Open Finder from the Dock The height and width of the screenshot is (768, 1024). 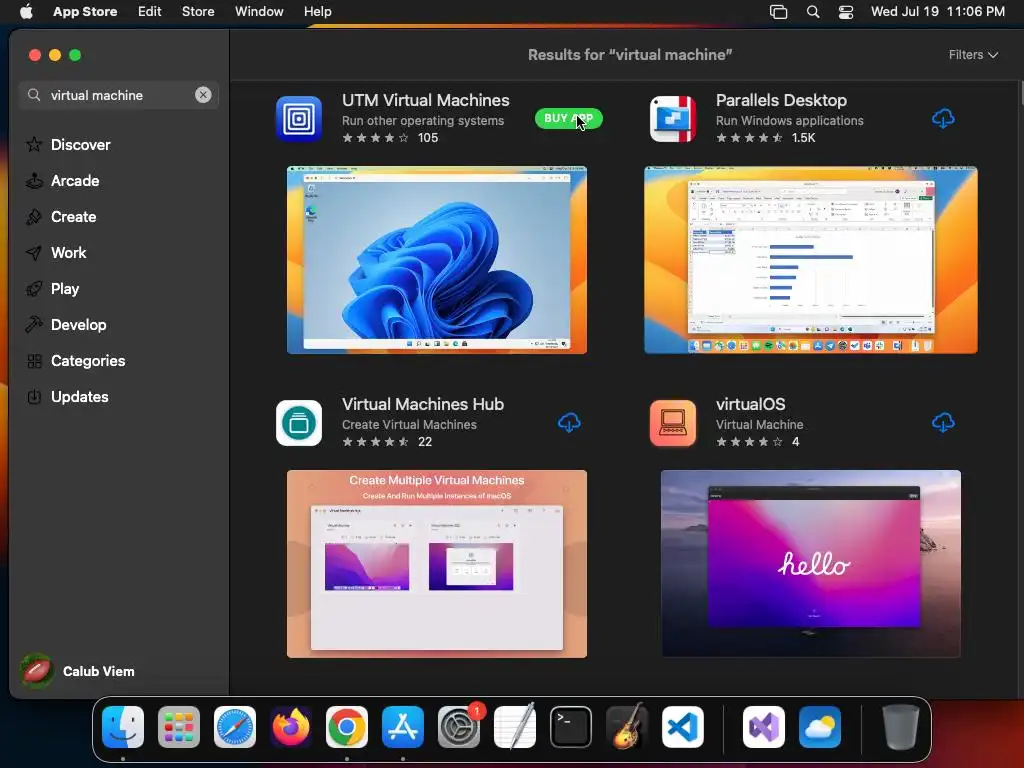click(x=123, y=727)
